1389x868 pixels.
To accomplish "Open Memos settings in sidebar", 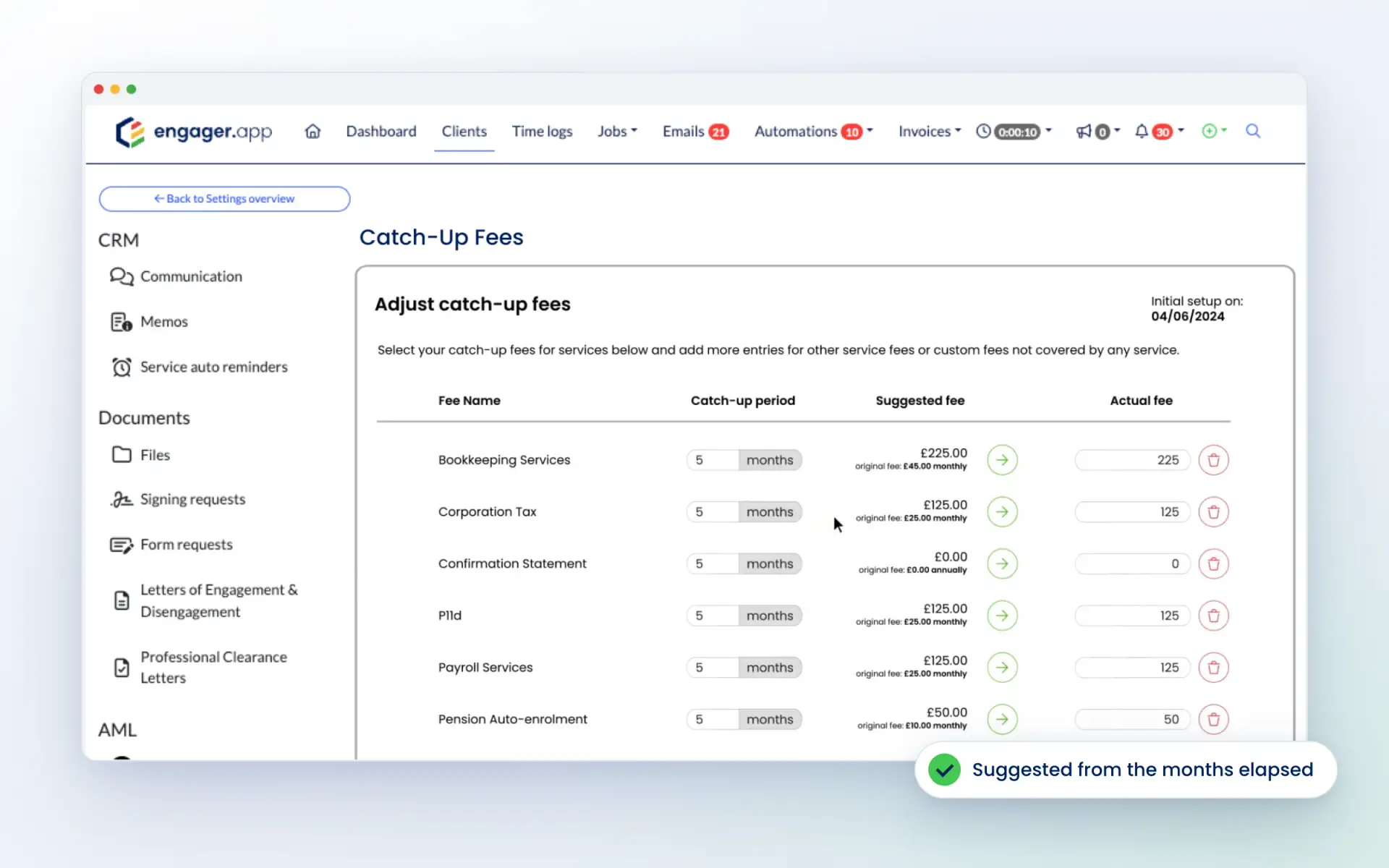I will pos(149,322).
